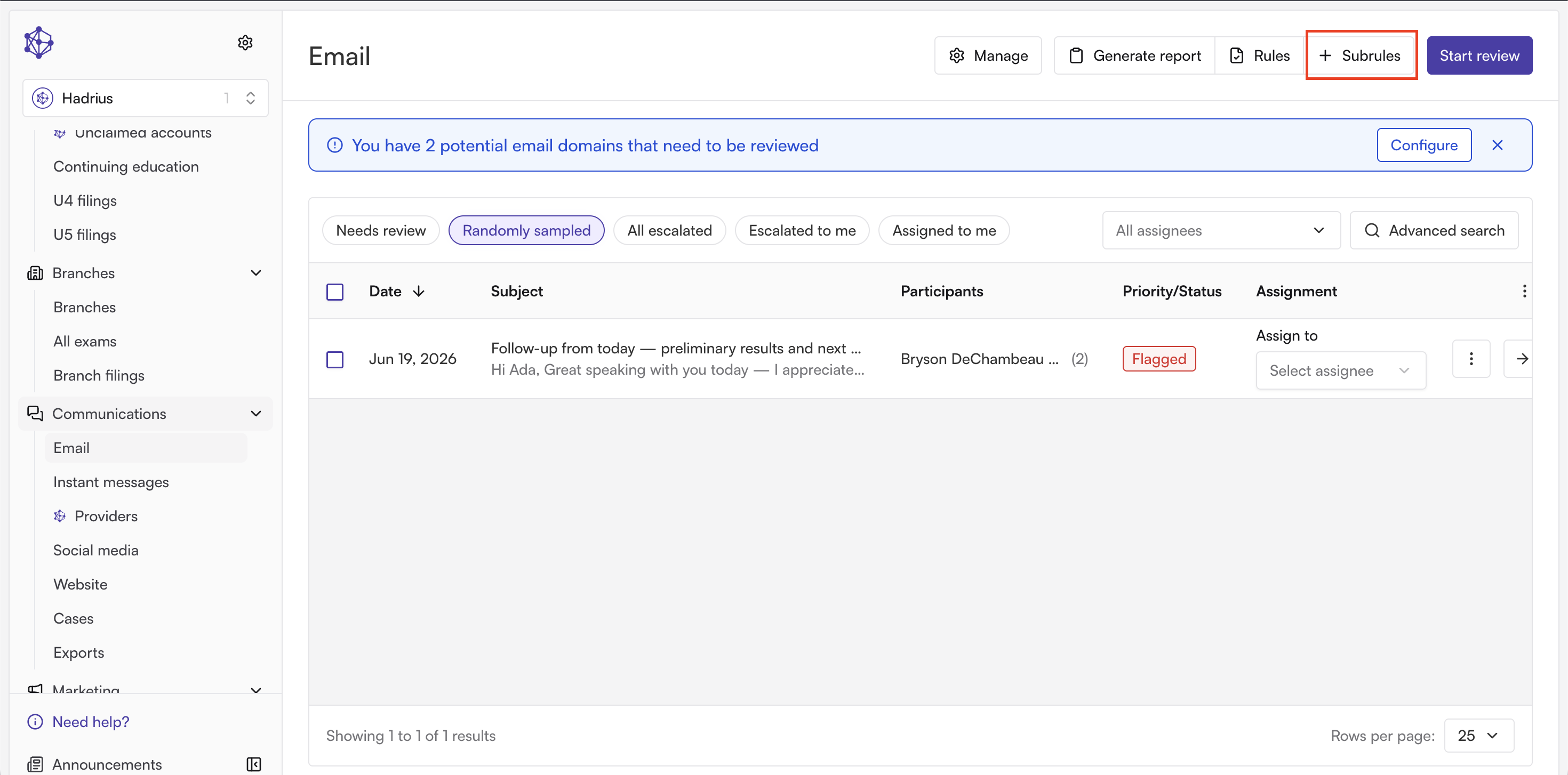1568x775 pixels.
Task: Expand the Marketing section chevron
Action: click(256, 690)
